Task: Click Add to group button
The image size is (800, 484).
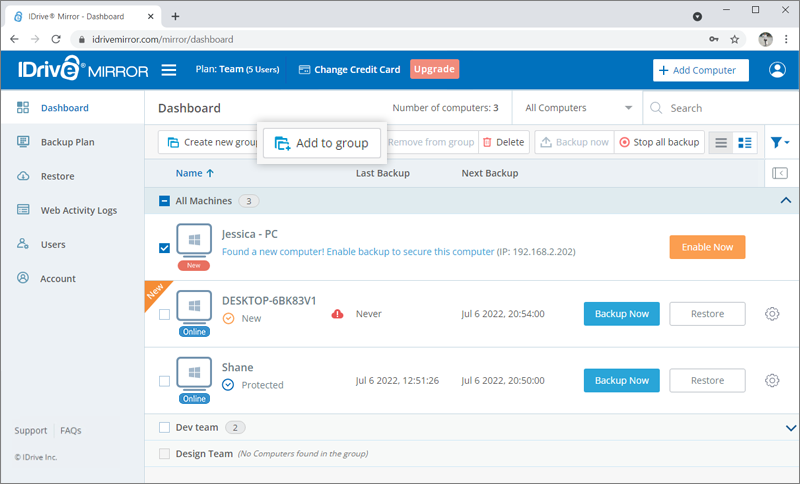Action: [322, 143]
